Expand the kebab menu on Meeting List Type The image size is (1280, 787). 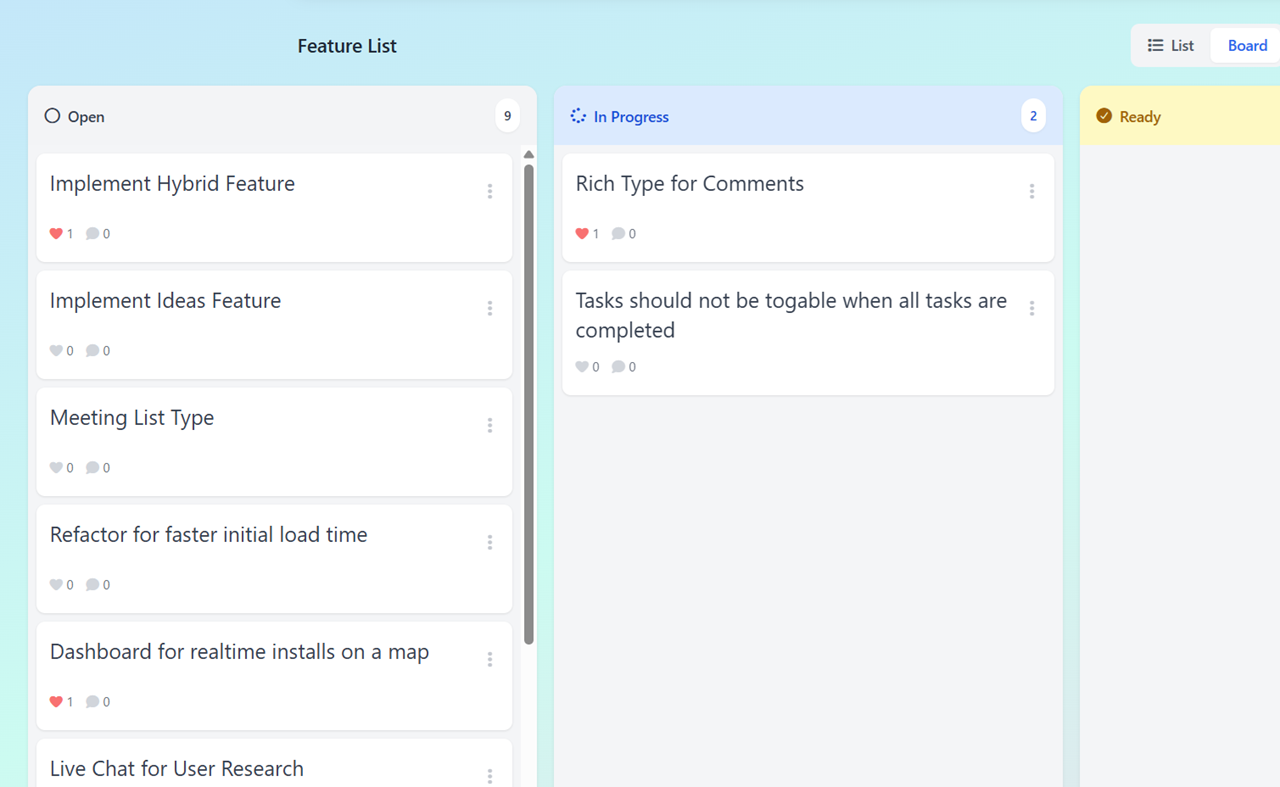[x=490, y=425]
